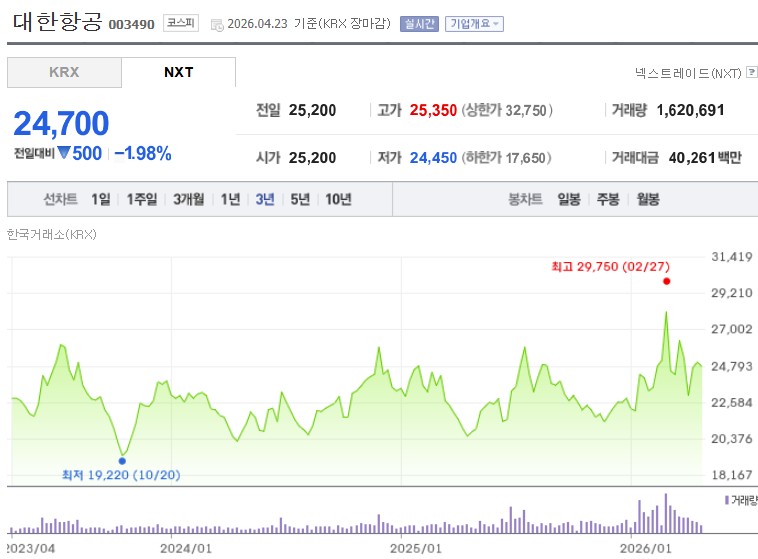758x559 pixels.
Task: Switch to 주봉 candle chart
Action: pos(608,199)
